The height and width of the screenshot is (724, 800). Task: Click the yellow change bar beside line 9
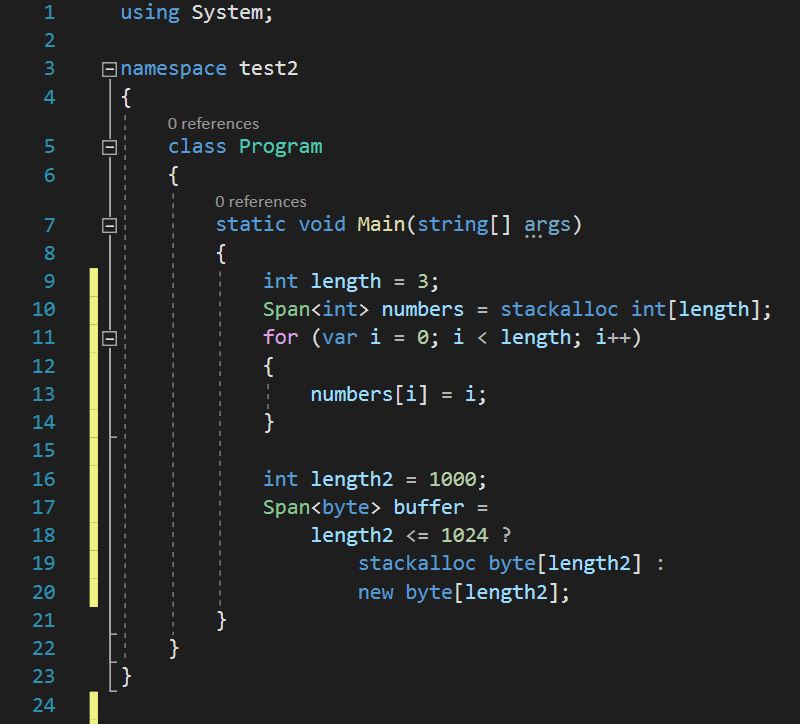click(x=90, y=281)
